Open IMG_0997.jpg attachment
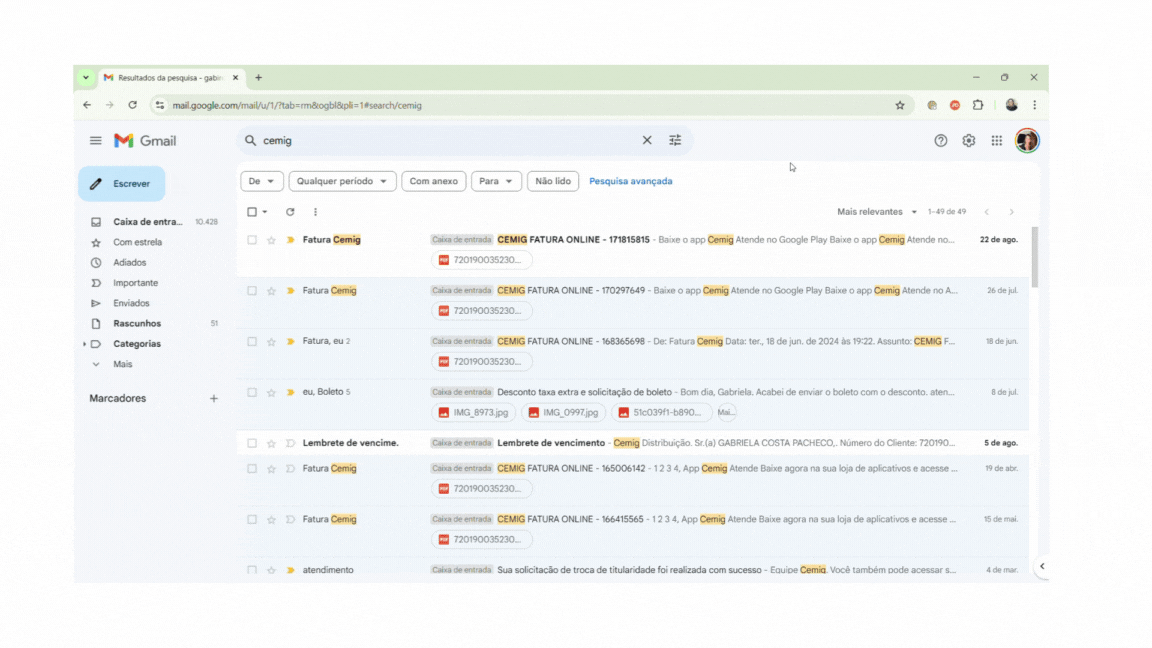Image resolution: width=1152 pixels, height=648 pixels. pos(564,413)
